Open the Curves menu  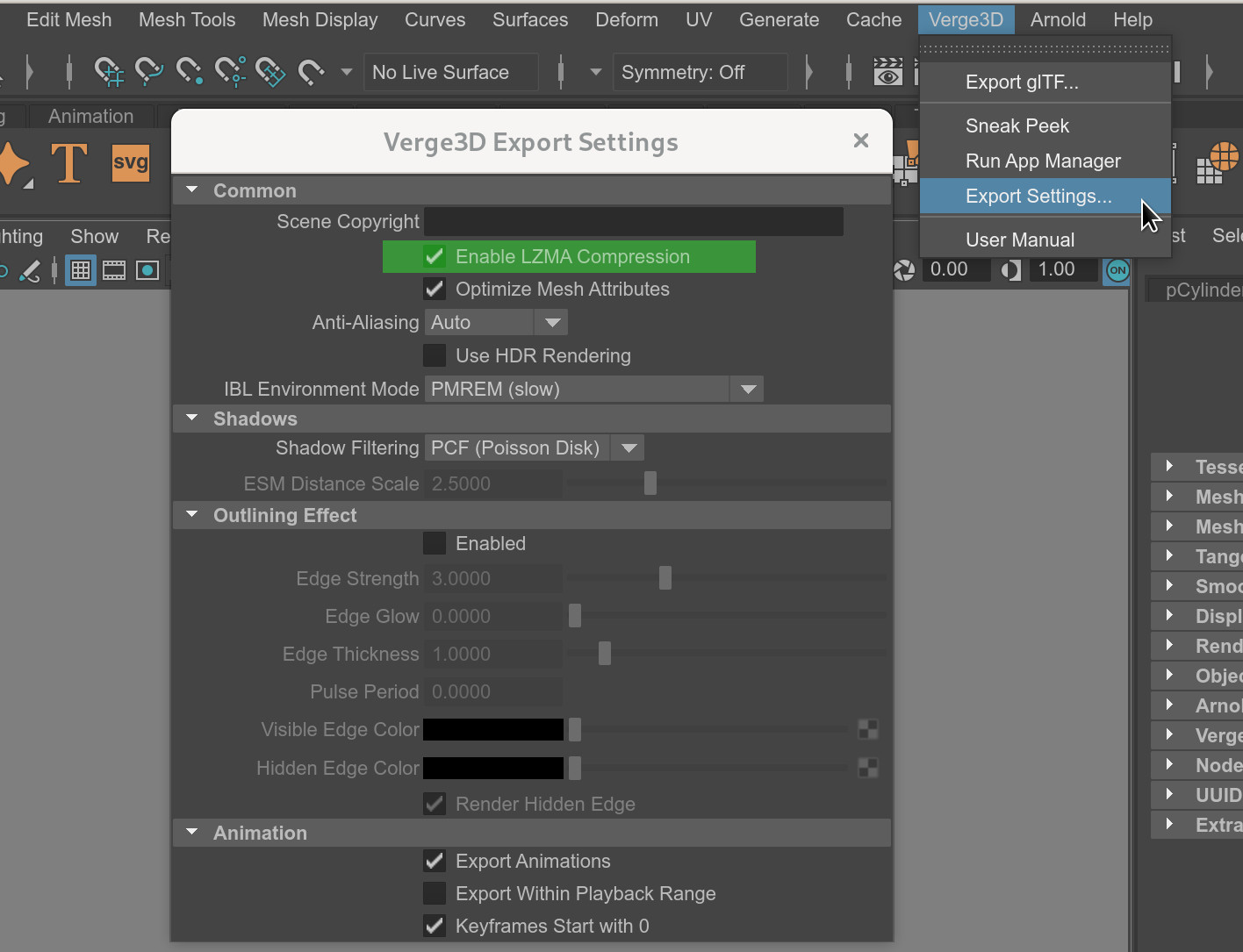(x=435, y=19)
